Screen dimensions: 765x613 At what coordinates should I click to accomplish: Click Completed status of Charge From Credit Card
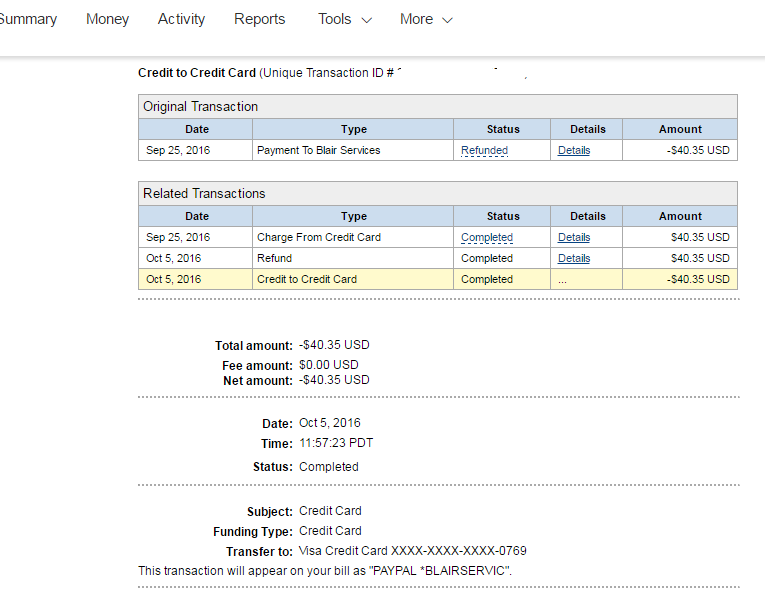(487, 238)
